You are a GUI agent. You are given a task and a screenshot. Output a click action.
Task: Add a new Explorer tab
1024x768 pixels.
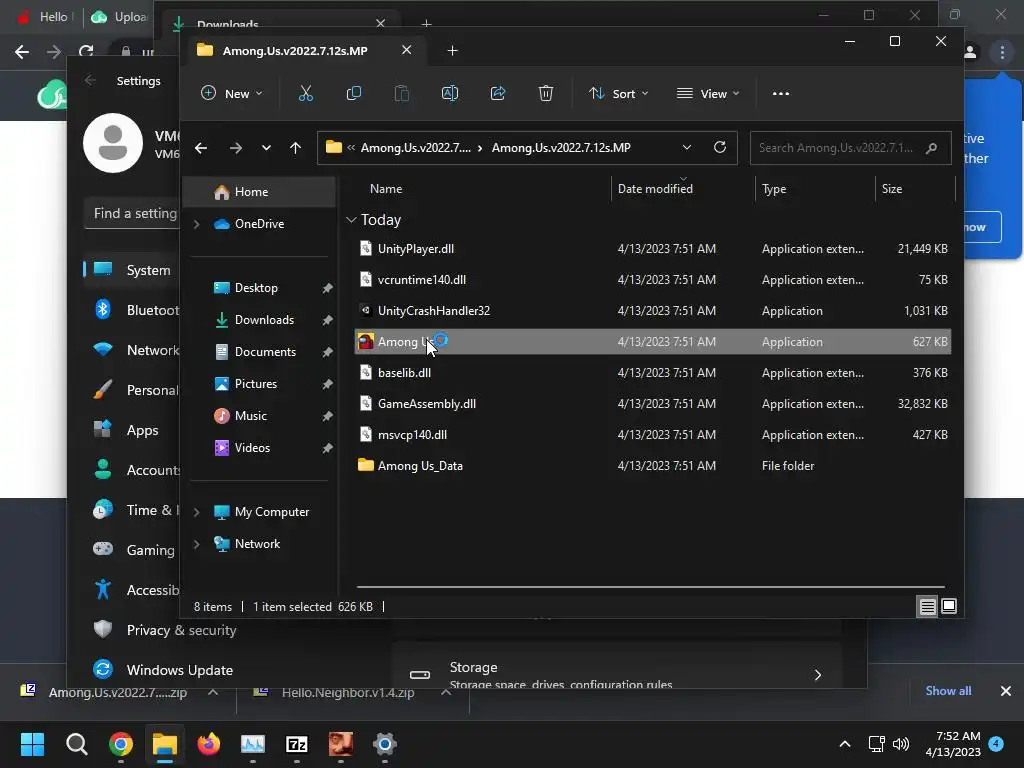pos(453,50)
